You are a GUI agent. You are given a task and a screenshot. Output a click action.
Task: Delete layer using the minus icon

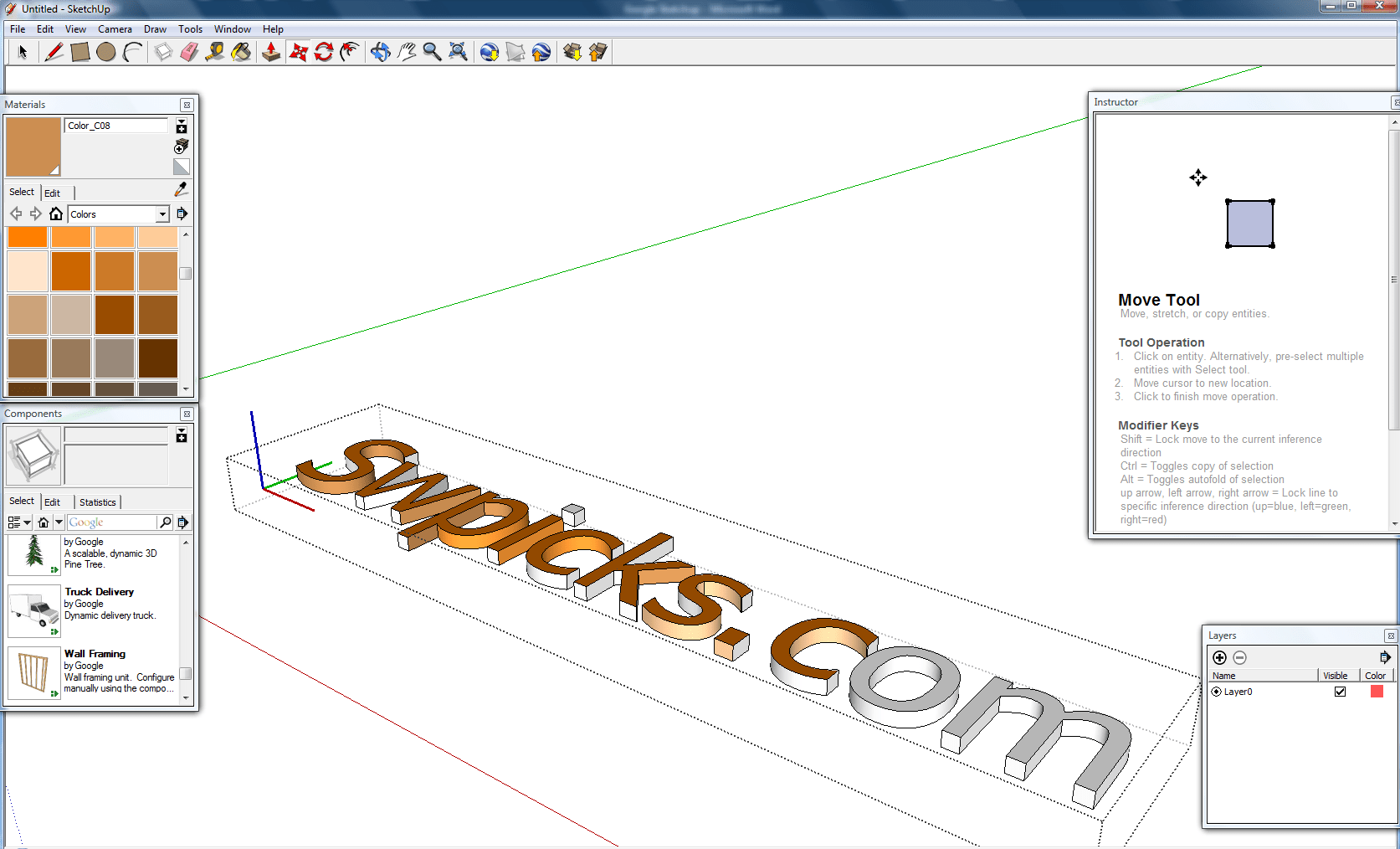[x=1240, y=658]
